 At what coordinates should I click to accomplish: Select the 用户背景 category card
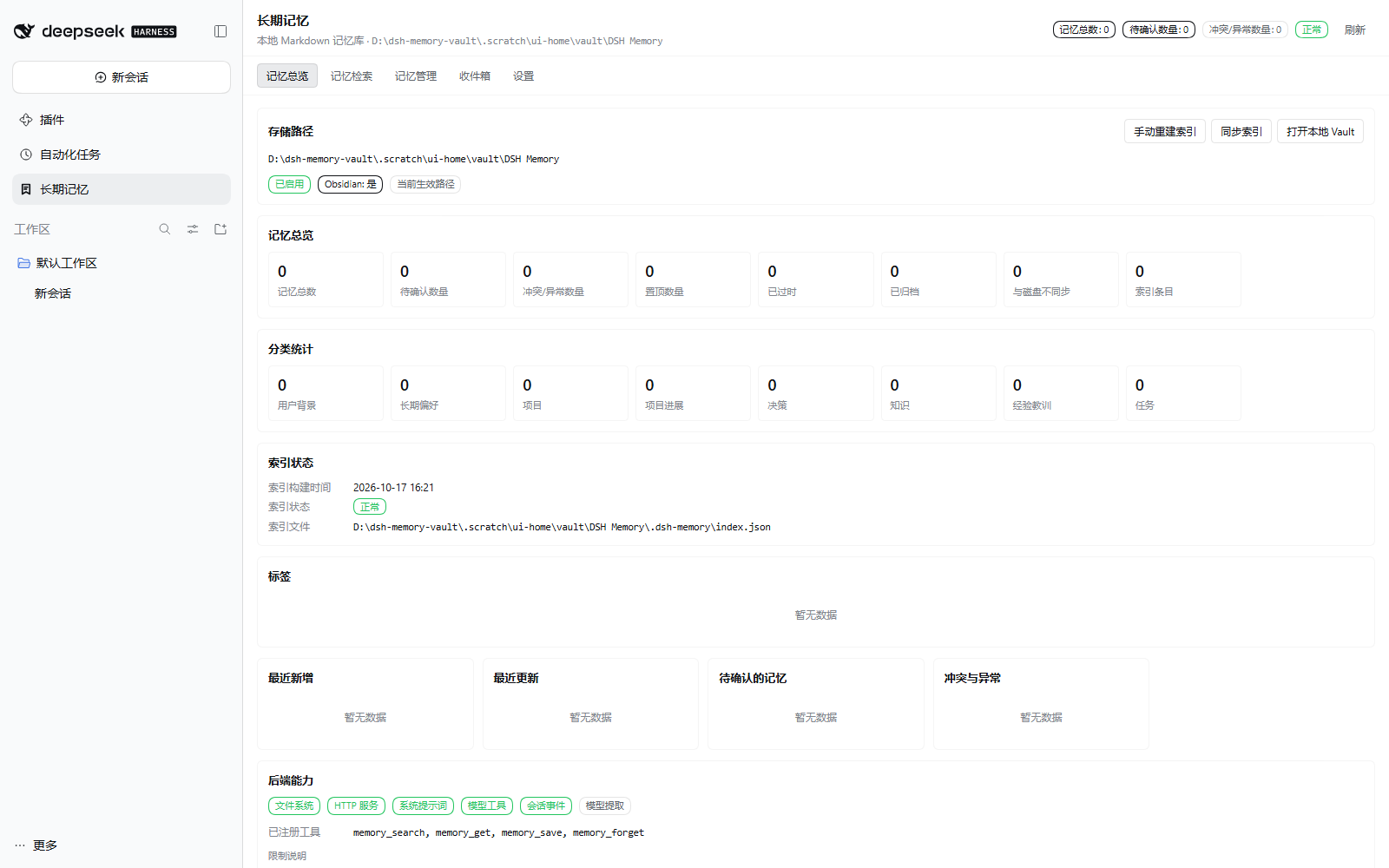point(326,393)
